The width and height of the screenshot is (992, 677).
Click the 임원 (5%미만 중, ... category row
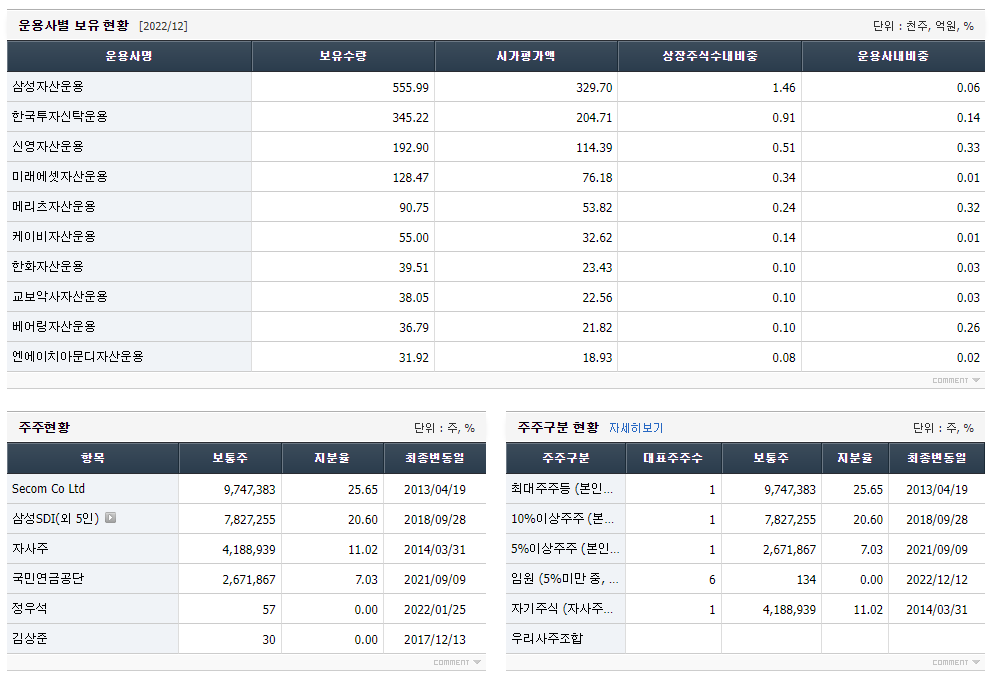click(x=745, y=579)
